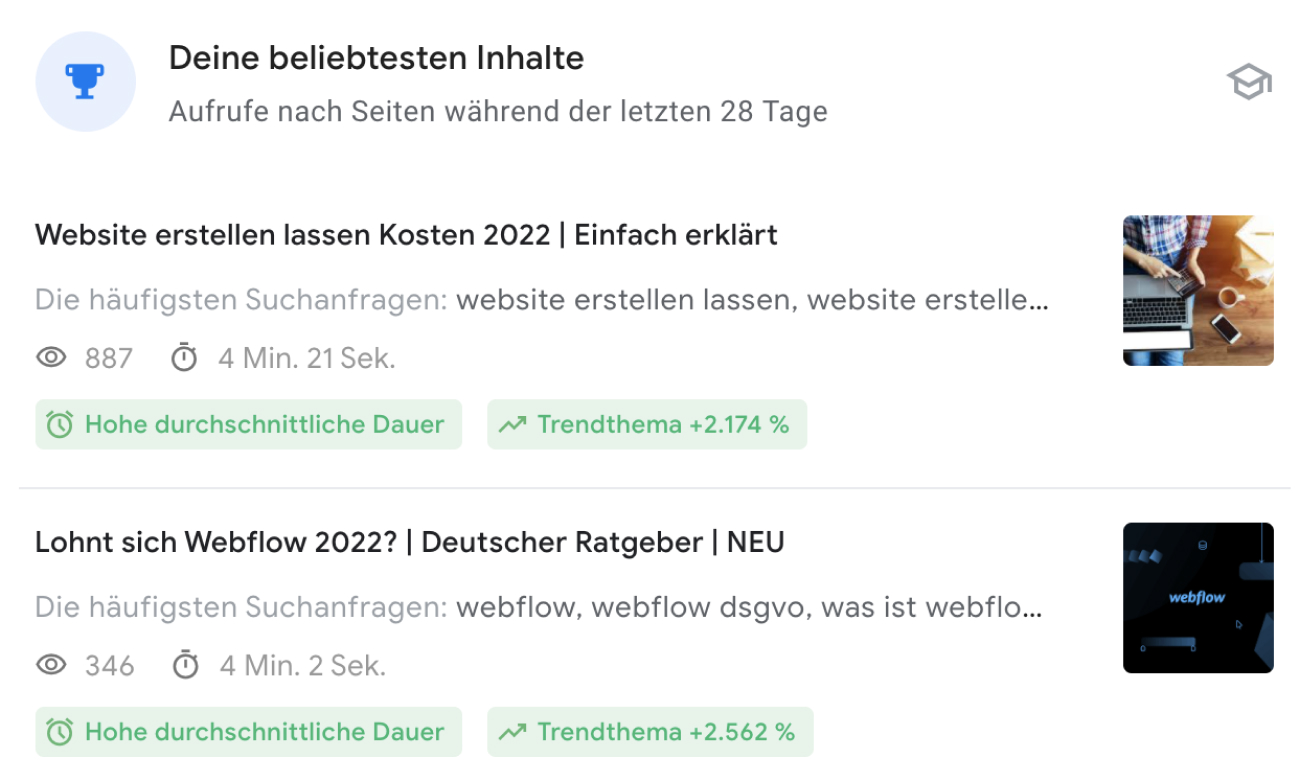Select the laptop desk thumbnail image
This screenshot has width=1312, height=780.
tap(1198, 290)
